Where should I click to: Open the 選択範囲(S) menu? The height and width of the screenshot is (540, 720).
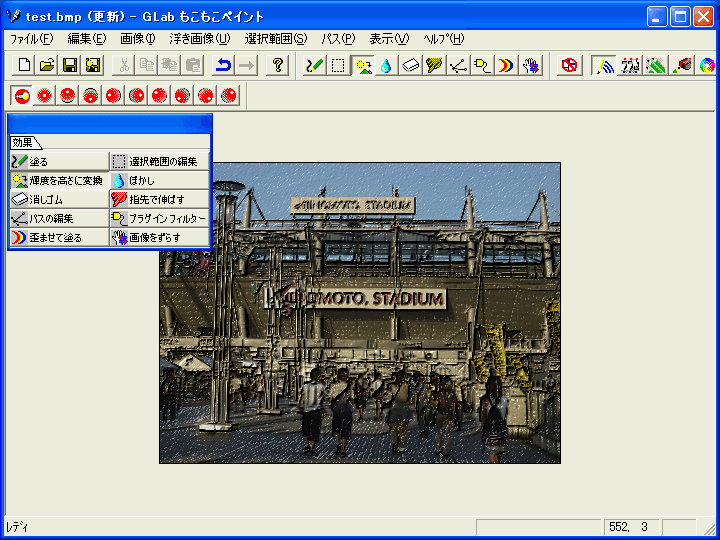coord(276,39)
